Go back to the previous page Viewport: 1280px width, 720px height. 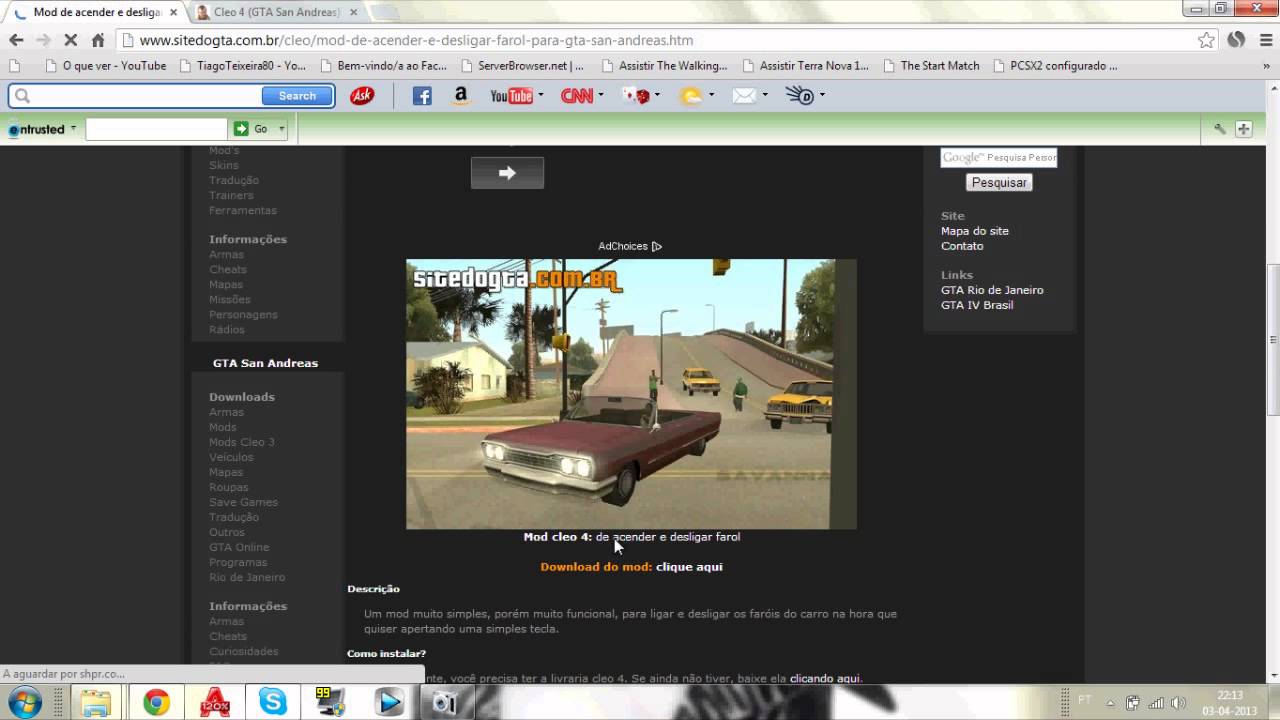pos(16,40)
